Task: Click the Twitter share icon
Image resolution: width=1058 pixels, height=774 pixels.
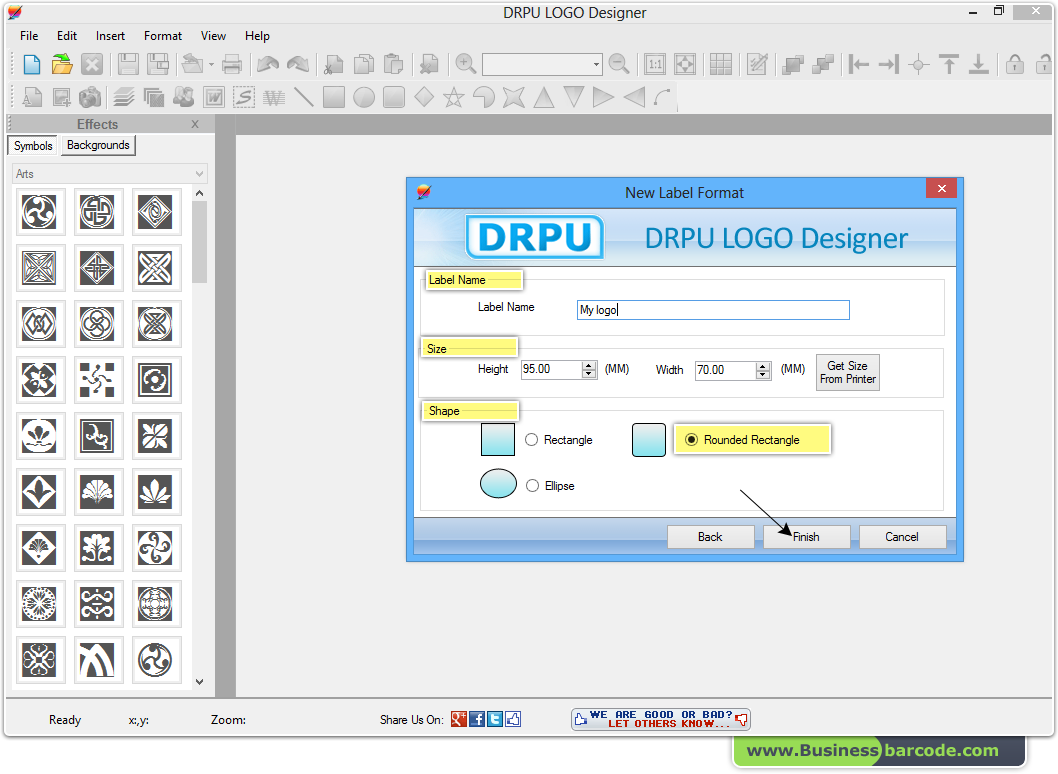Action: pyautogui.click(x=495, y=719)
